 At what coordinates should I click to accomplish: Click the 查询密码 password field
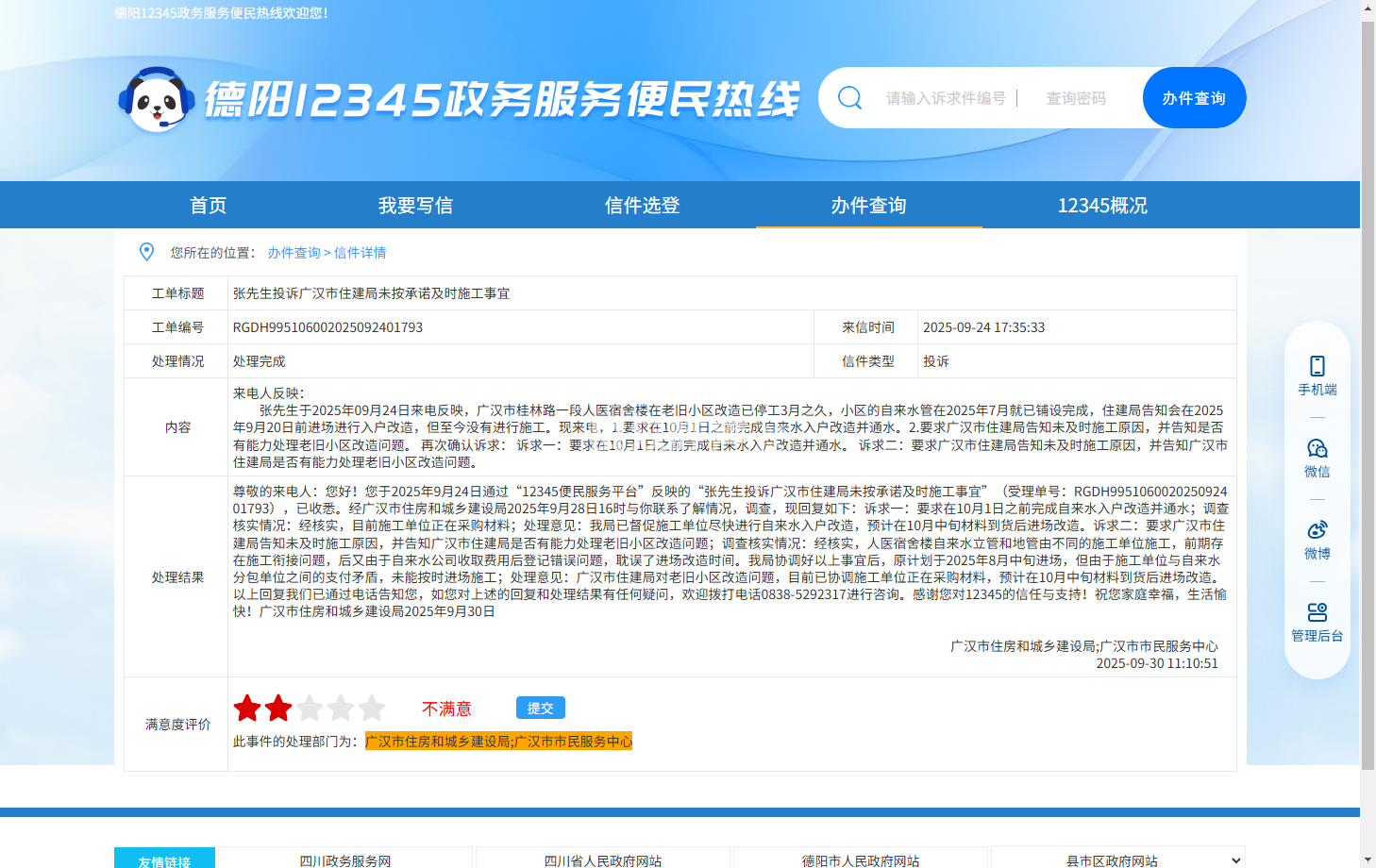pos(1076,98)
